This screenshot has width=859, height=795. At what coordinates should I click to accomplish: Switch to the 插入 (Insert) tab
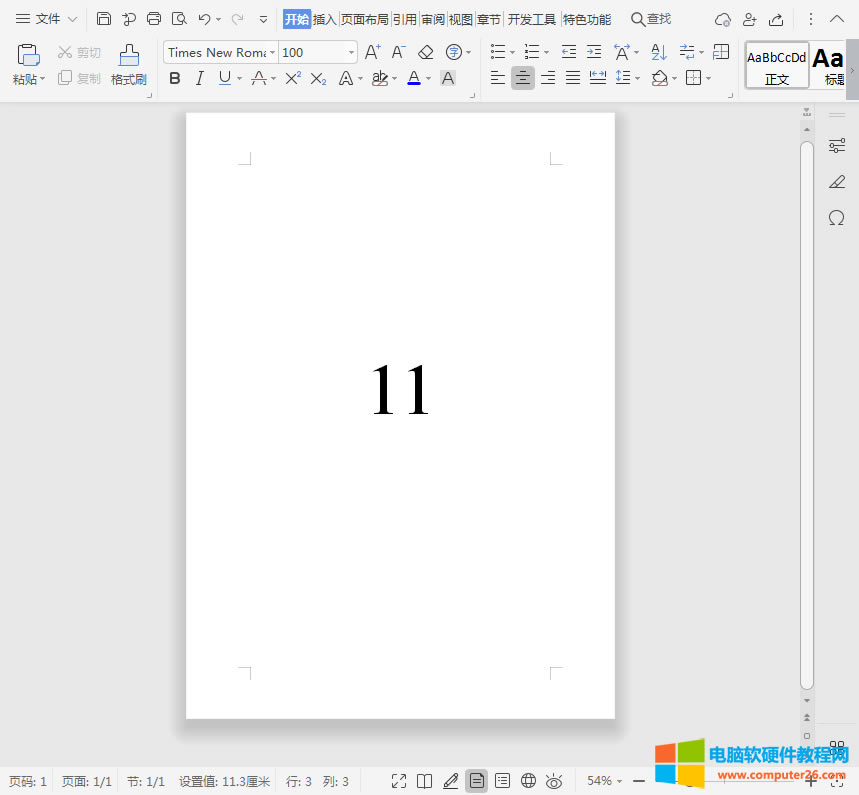324,19
